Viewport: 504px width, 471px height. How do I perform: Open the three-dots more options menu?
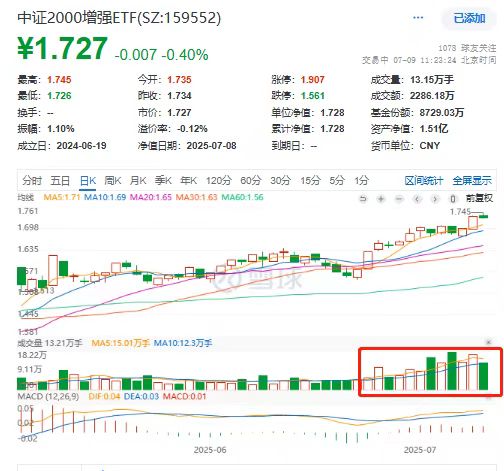(x=418, y=18)
